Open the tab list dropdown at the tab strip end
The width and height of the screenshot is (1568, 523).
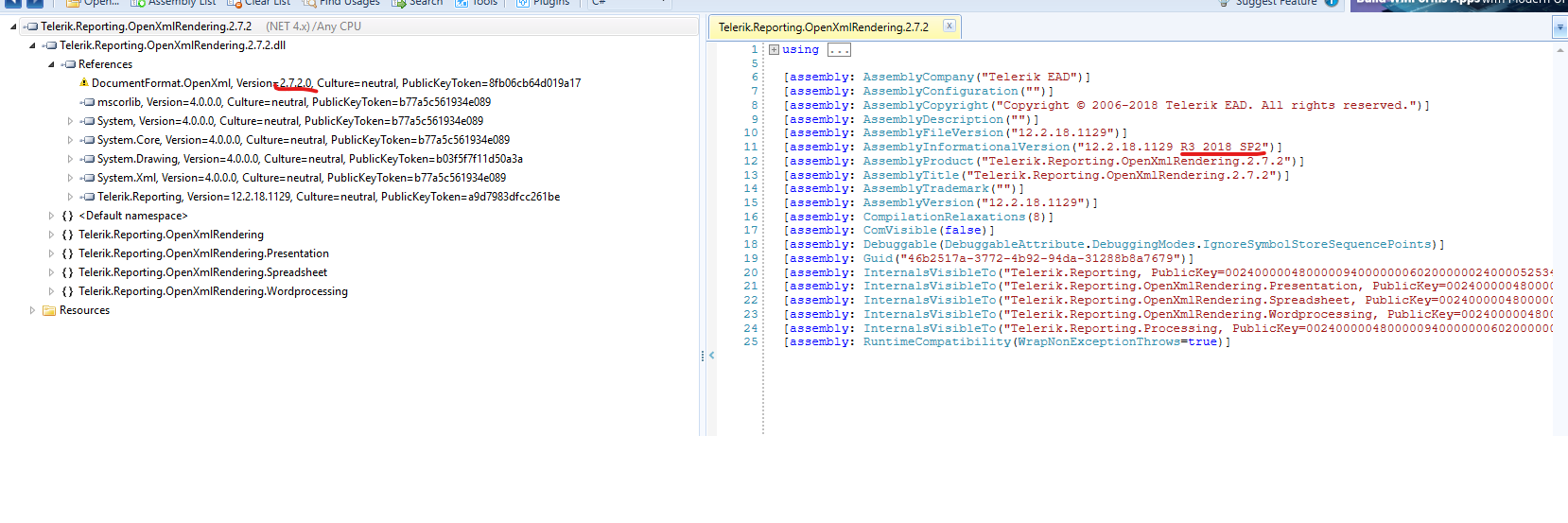(x=1559, y=27)
